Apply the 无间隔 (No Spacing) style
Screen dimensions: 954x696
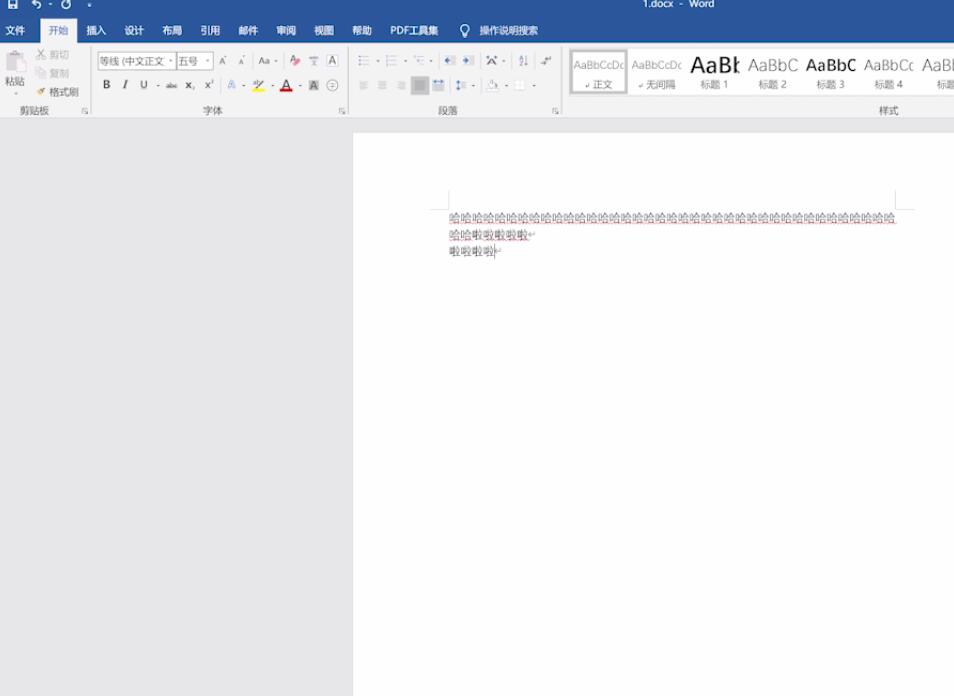point(656,72)
